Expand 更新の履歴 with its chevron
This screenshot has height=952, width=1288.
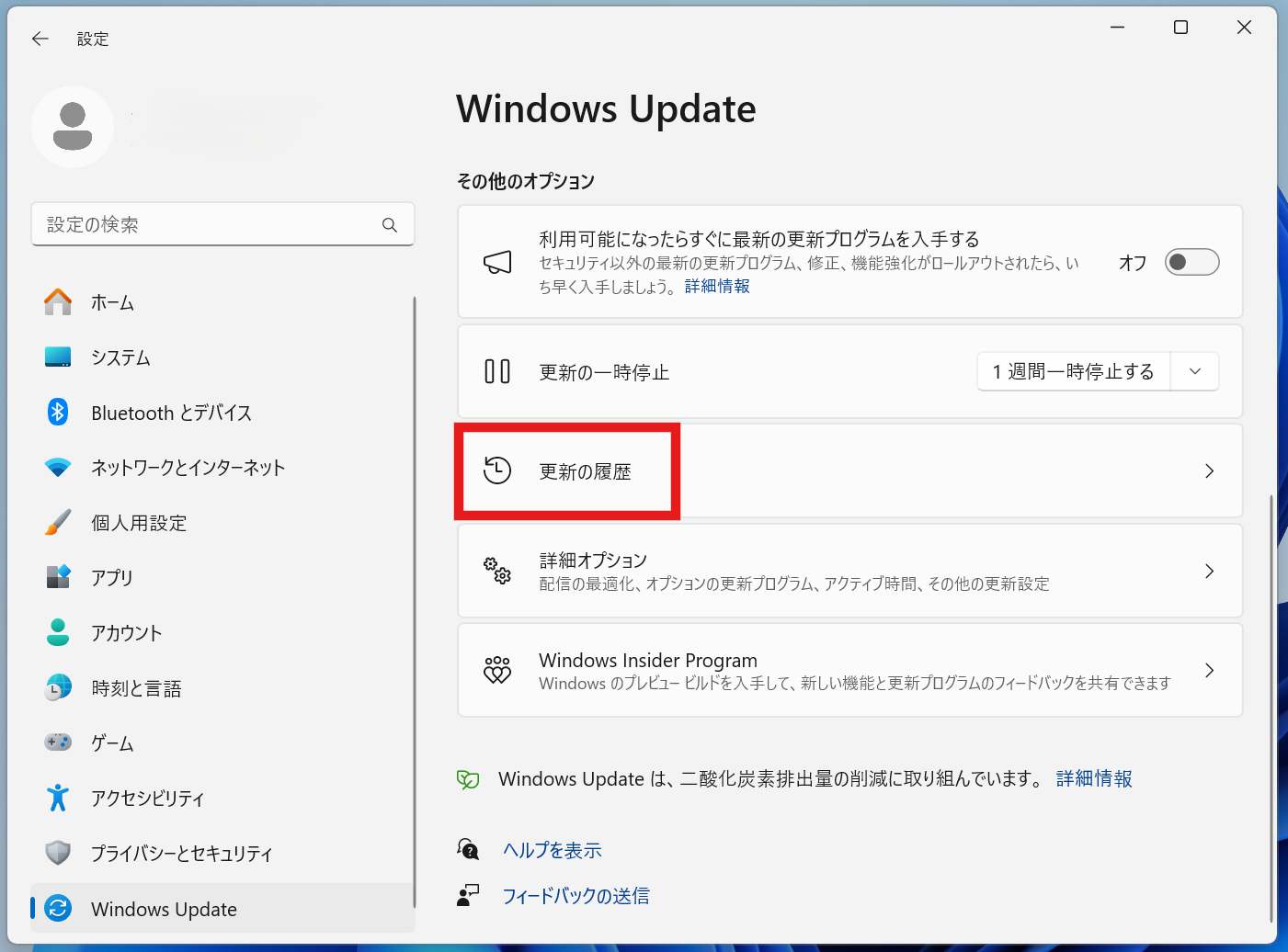(x=1210, y=470)
